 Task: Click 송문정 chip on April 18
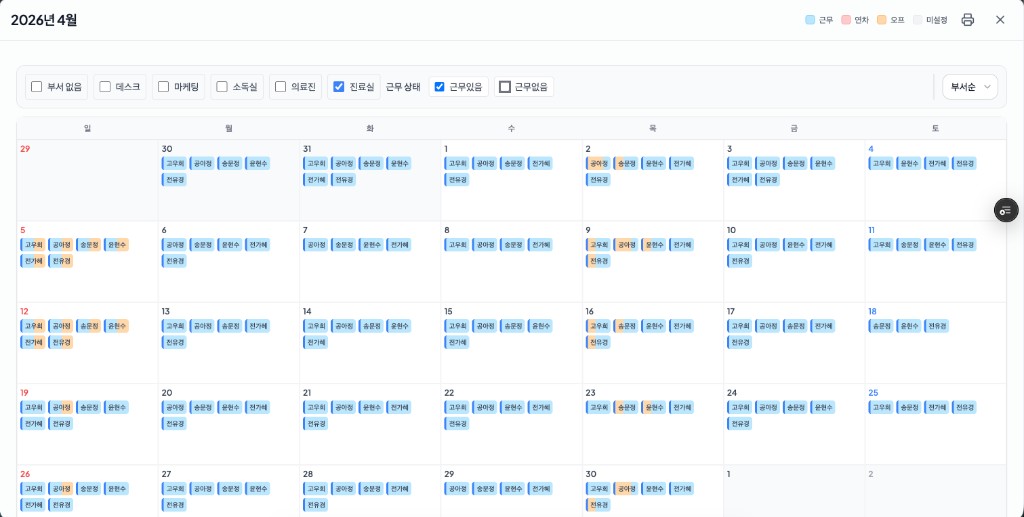(x=881, y=326)
